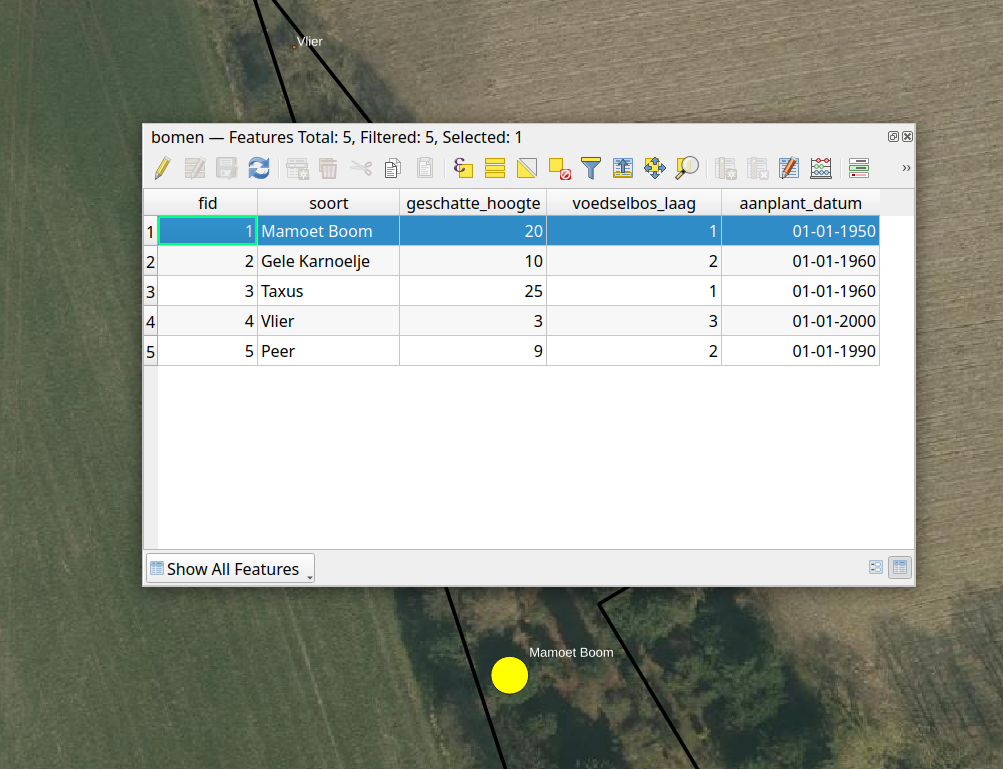Click the Deselect all features icon

pyautogui.click(x=559, y=168)
